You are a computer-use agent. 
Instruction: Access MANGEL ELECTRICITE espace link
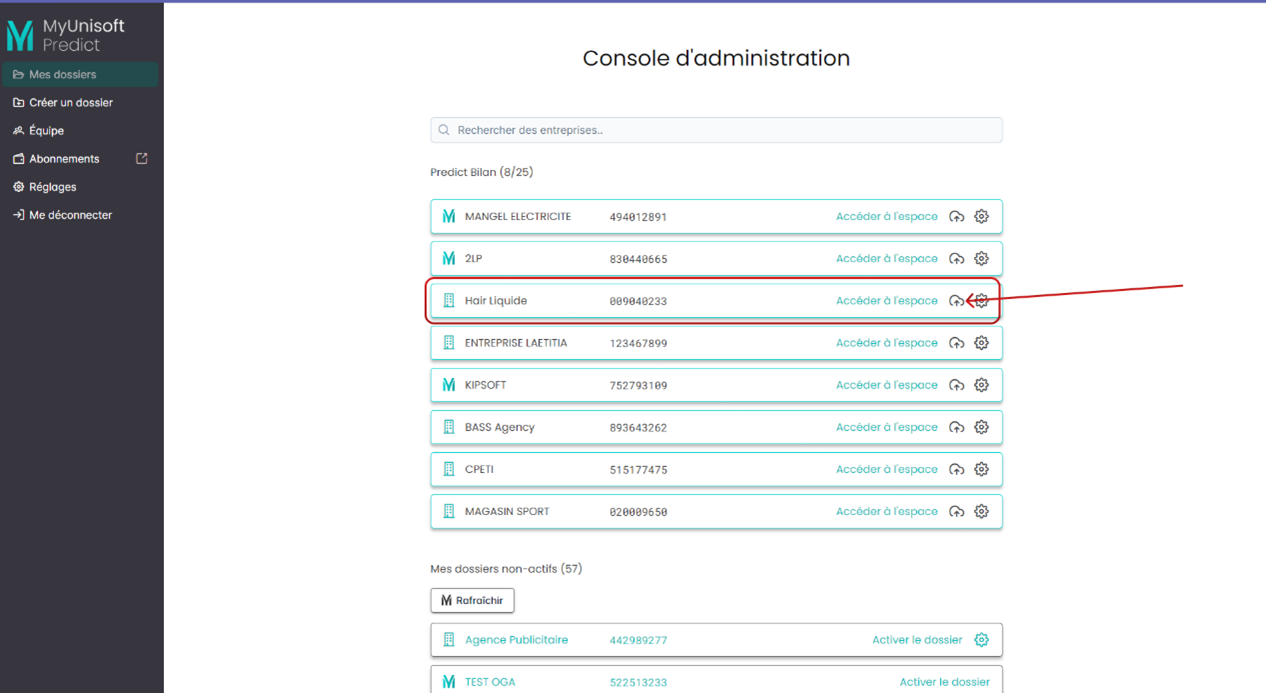tap(887, 216)
